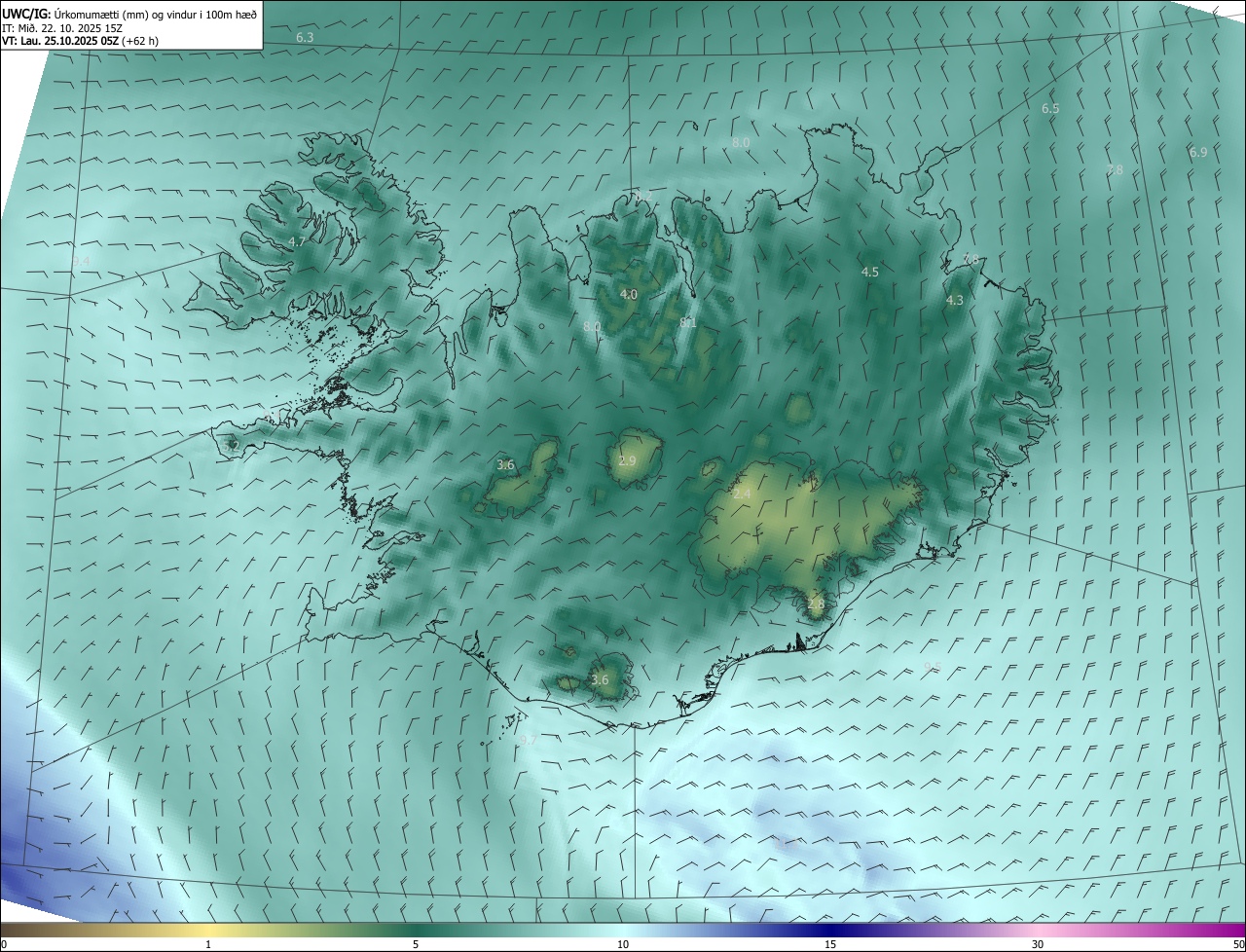The image size is (1246, 952).
Task: Select the 5 tick on the colour scale
Action: tap(416, 944)
